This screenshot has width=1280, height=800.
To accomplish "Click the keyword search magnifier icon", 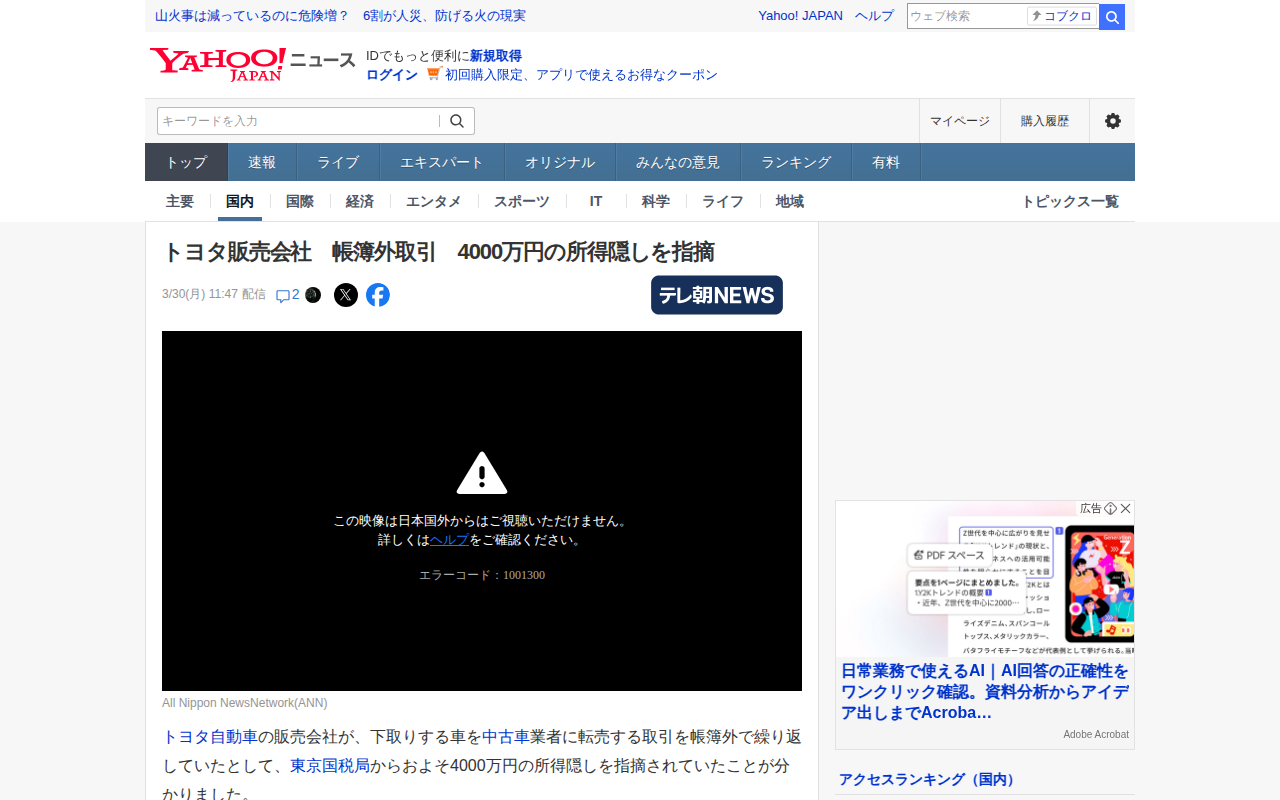I will [457, 121].
